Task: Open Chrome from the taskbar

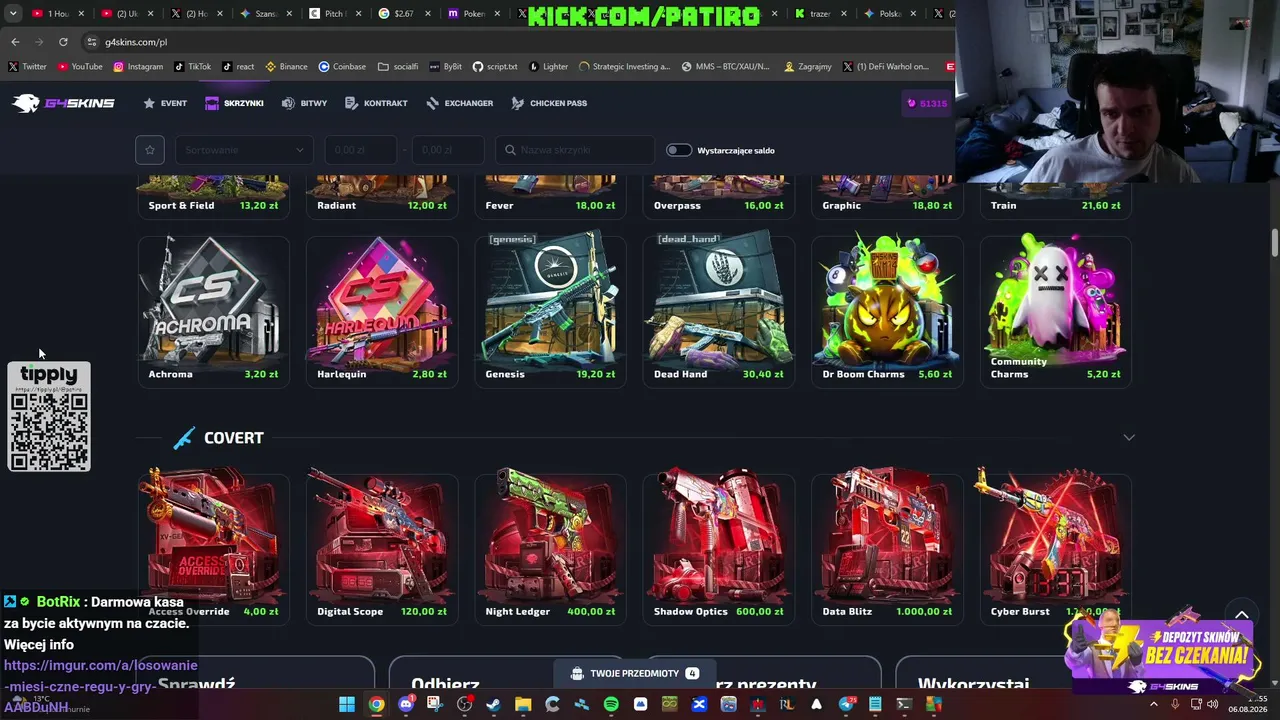Action: 376,704
